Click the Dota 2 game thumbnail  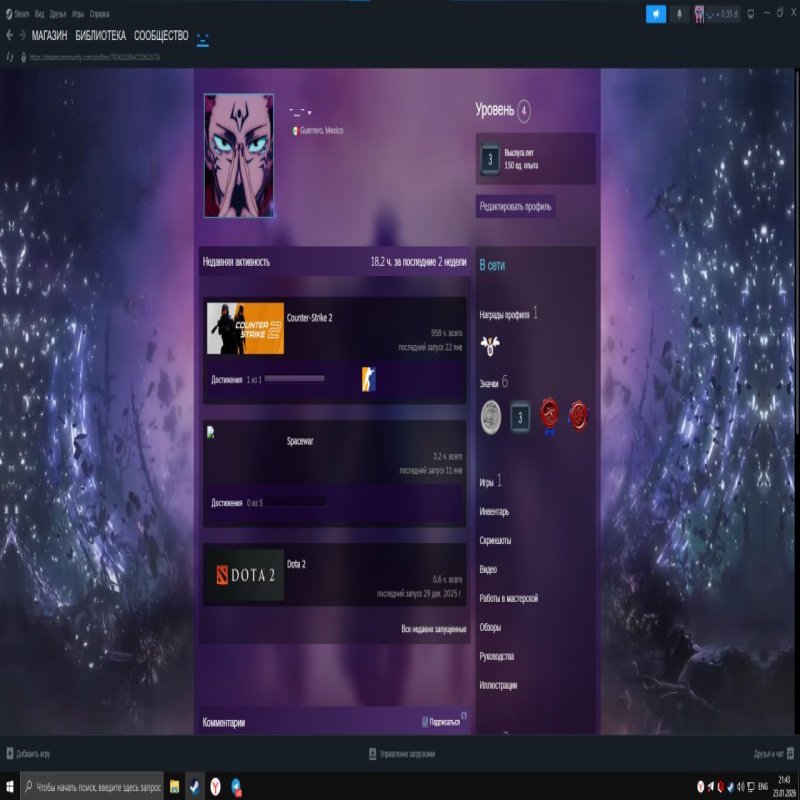click(x=244, y=574)
